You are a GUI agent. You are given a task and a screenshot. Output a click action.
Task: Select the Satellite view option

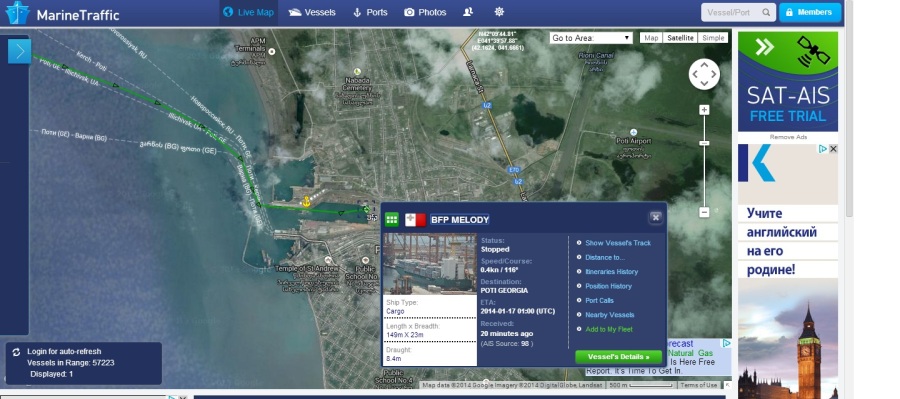pyautogui.click(x=680, y=38)
